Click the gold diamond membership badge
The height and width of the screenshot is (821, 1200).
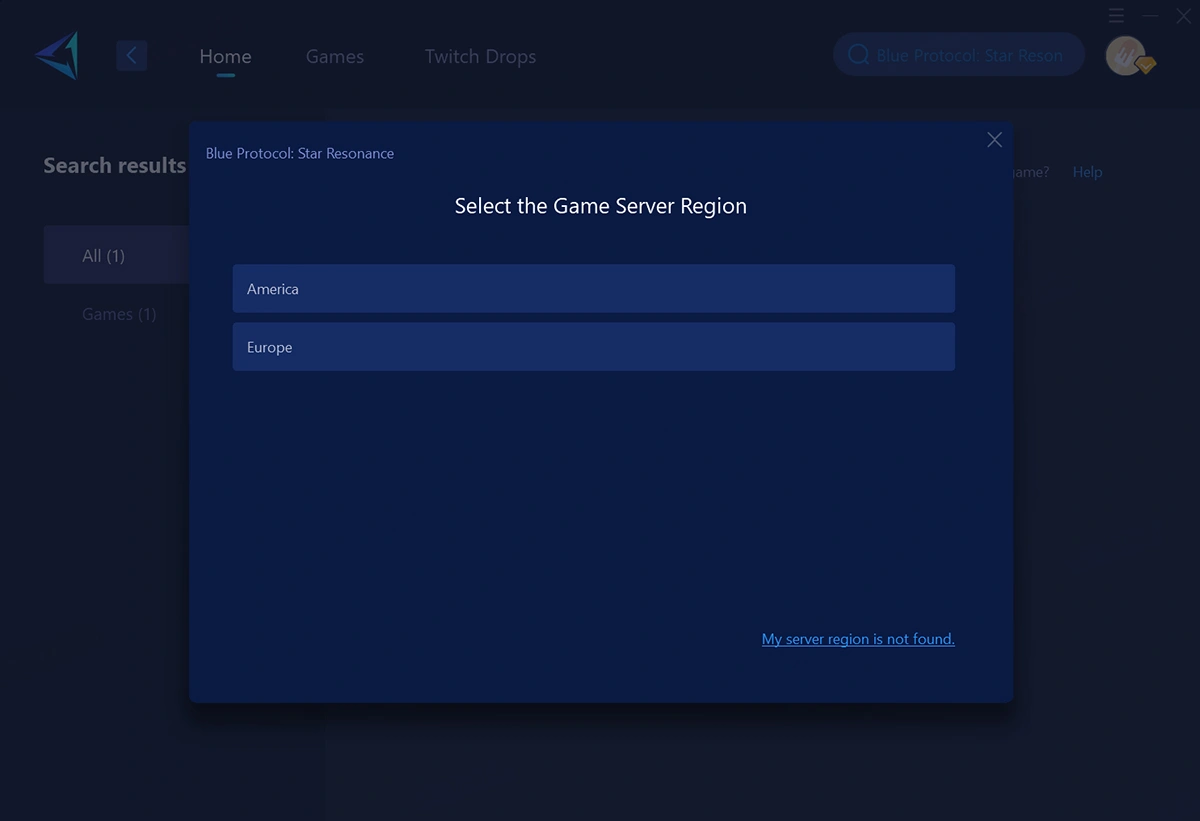pyautogui.click(x=1146, y=65)
